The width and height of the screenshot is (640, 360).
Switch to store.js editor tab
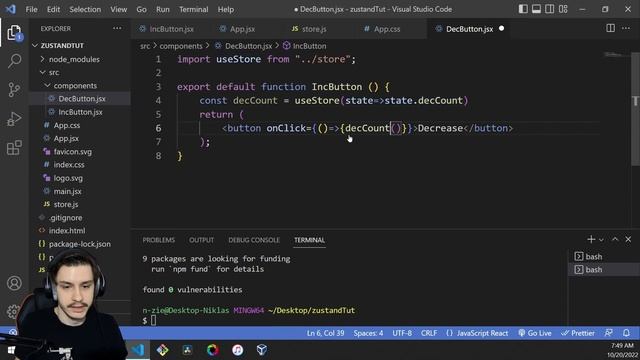(314, 29)
